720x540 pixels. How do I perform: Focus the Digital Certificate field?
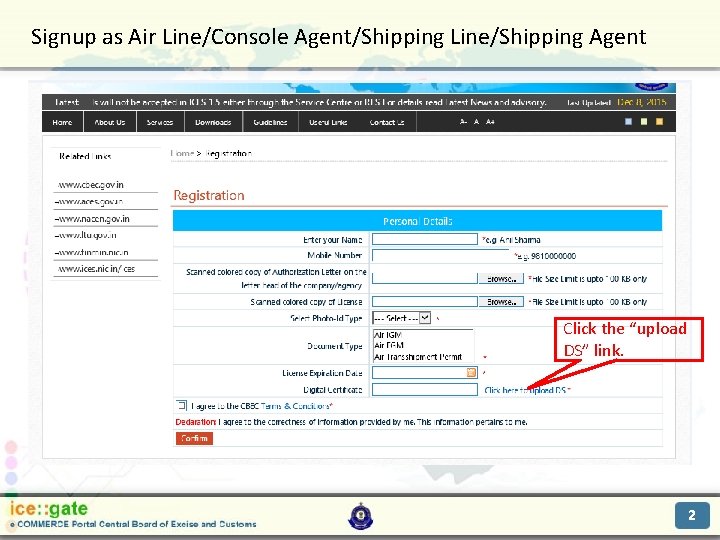425,389
